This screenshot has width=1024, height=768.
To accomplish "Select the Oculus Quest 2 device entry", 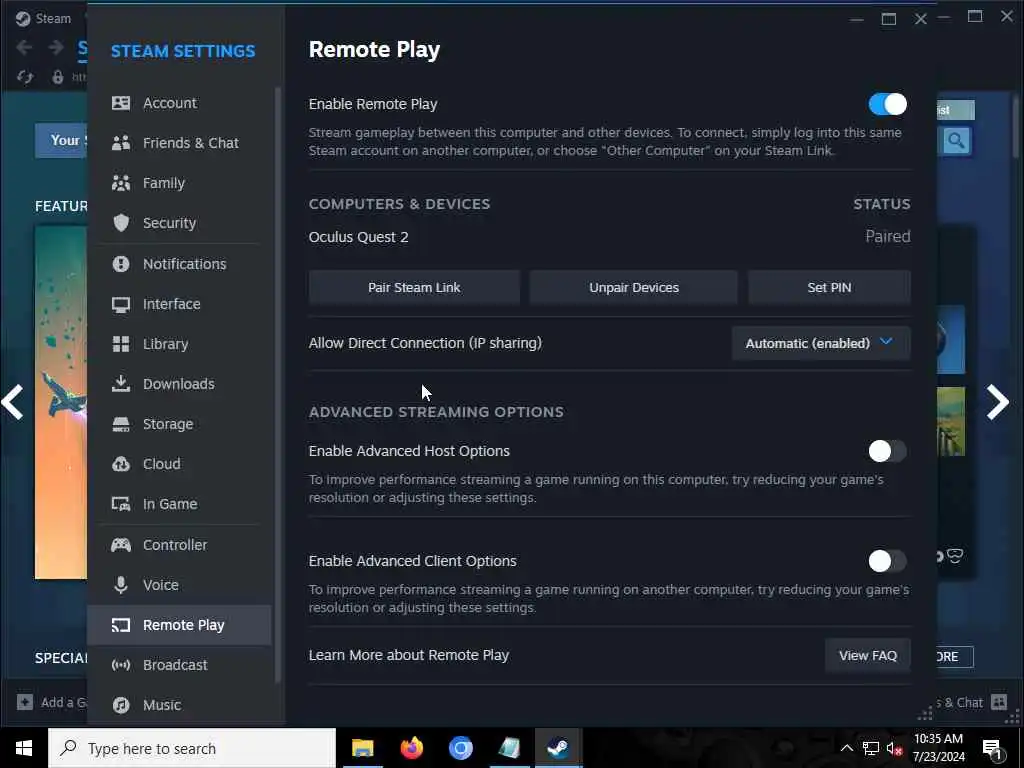I will point(609,237).
